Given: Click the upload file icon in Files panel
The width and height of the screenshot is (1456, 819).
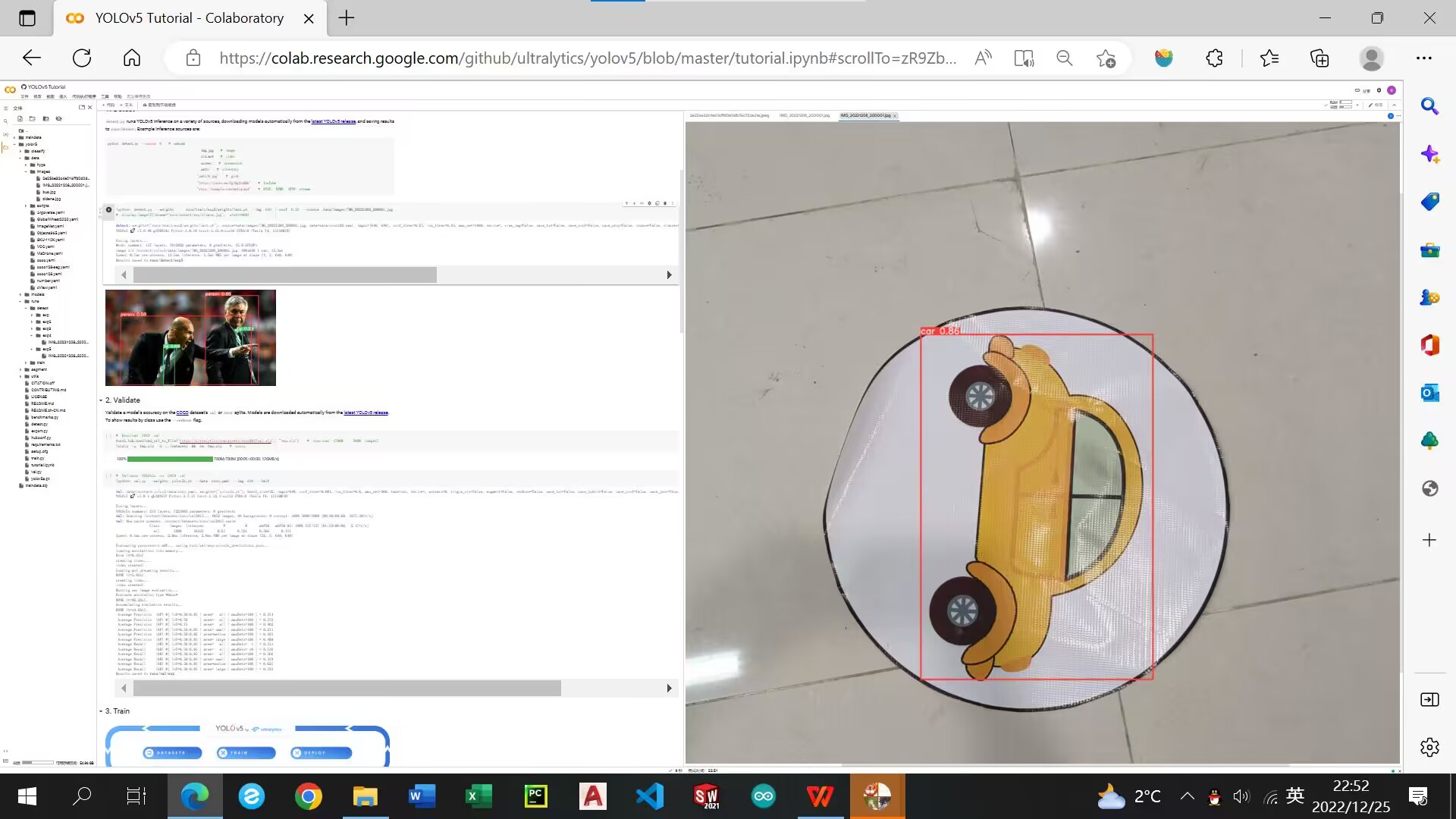Looking at the screenshot, I should point(20,119).
